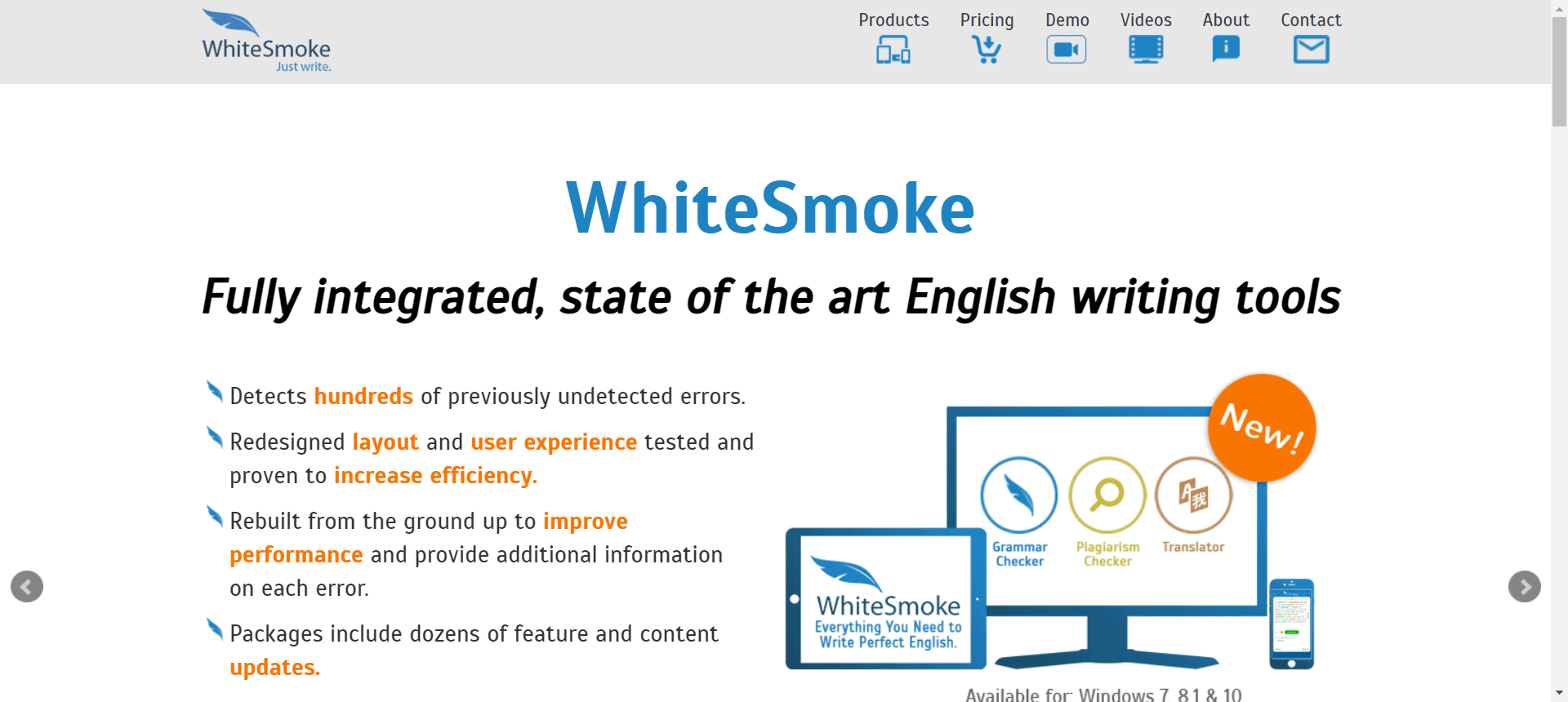Click the Pricing shopping cart icon

(x=987, y=50)
